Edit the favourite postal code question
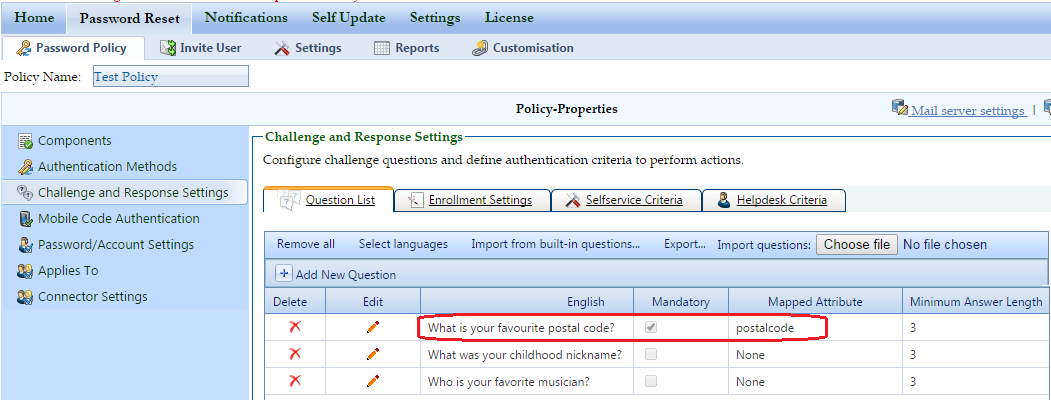The width and height of the screenshot is (1051, 400). point(372,327)
